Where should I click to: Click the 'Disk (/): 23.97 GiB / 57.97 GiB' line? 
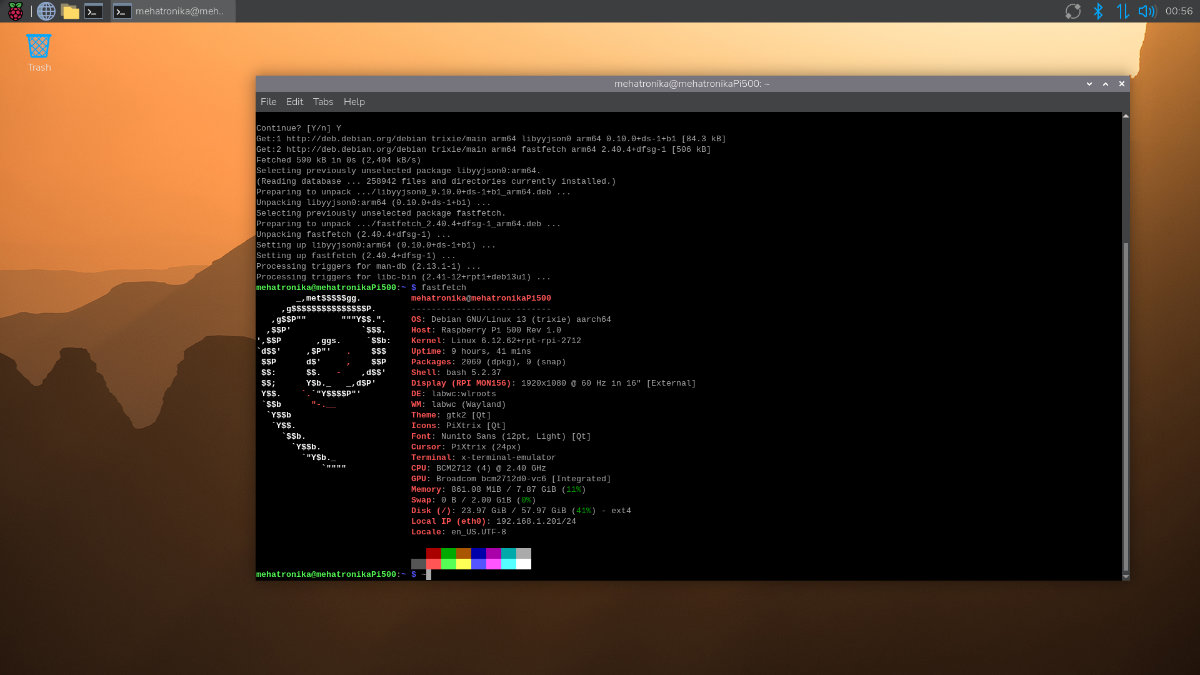pos(521,511)
